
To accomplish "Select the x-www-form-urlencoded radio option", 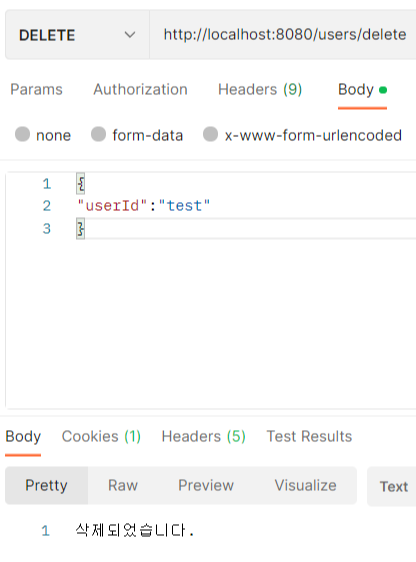I will 210,134.
